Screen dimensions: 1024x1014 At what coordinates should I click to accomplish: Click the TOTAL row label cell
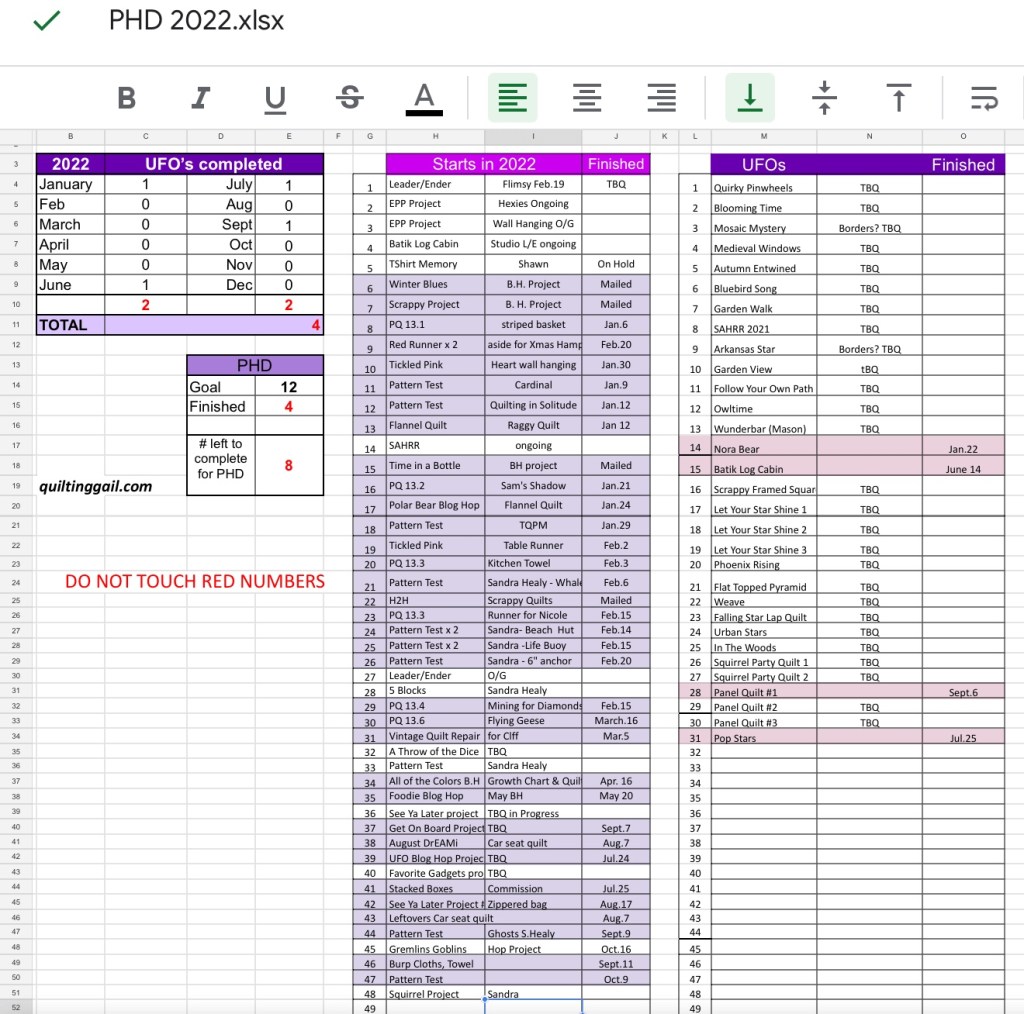(x=70, y=325)
